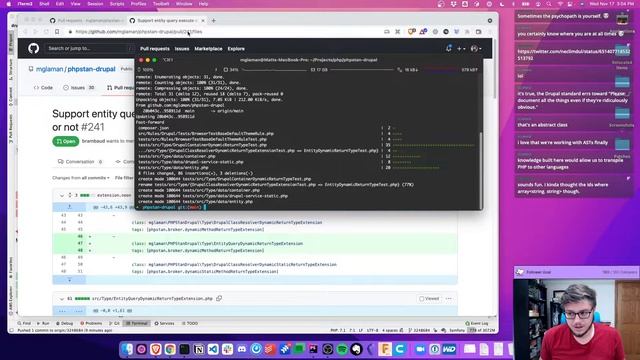The image size is (640, 360).
Task: Open Discord from the Dock
Action: (242, 349)
